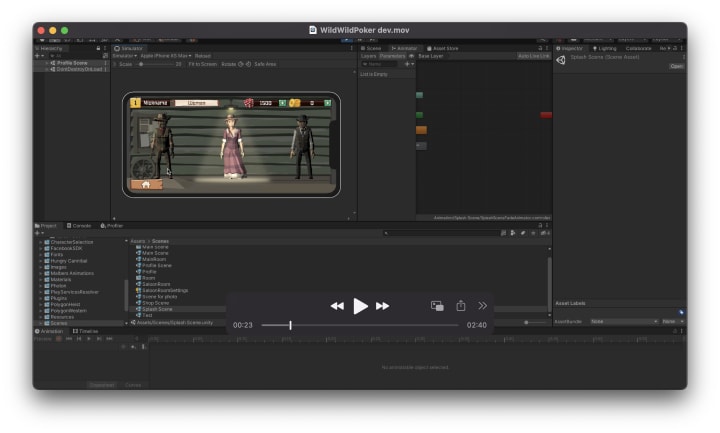Click Fit to Screen in Simulator
Screen dimensions: 720x433
202,64
